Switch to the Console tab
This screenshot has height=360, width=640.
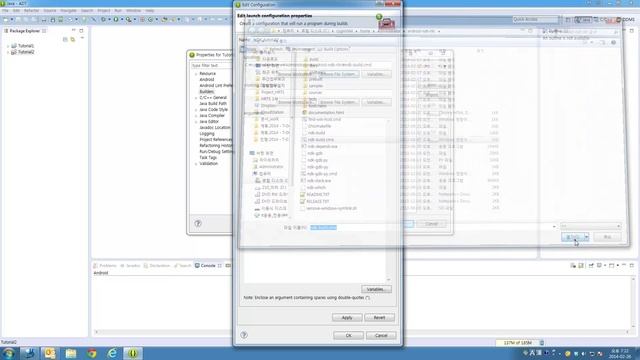[x=208, y=266]
